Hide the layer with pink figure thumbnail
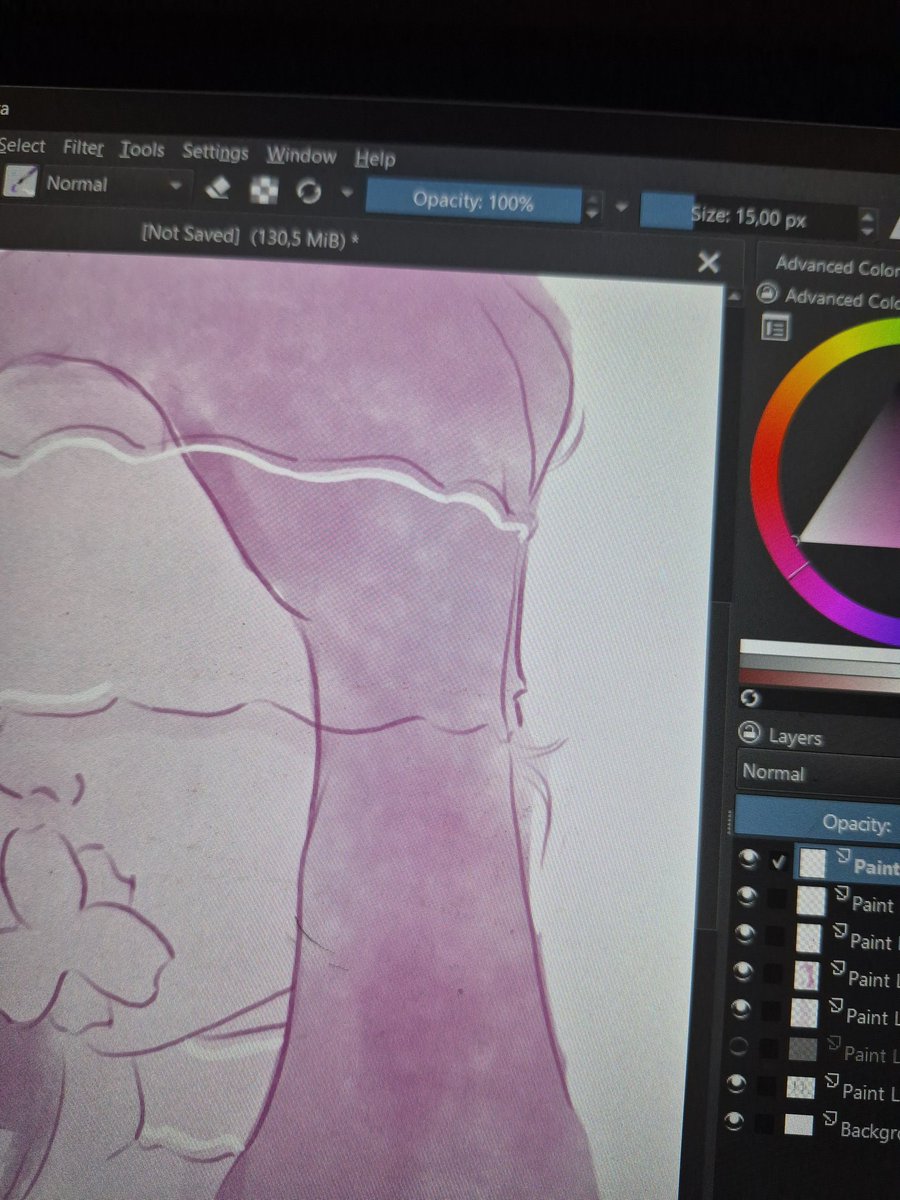This screenshot has width=900, height=1200. [744, 972]
